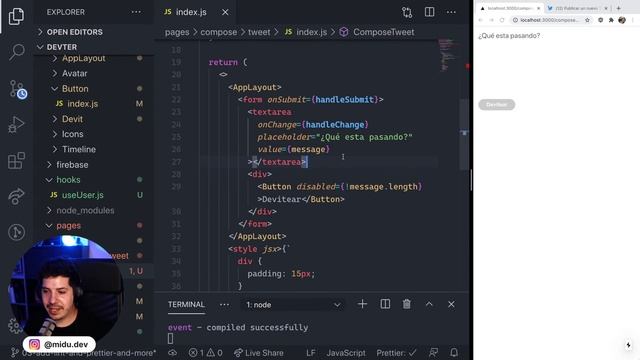640x360 pixels.
Task: Reload the page in browser
Action: (502, 20)
